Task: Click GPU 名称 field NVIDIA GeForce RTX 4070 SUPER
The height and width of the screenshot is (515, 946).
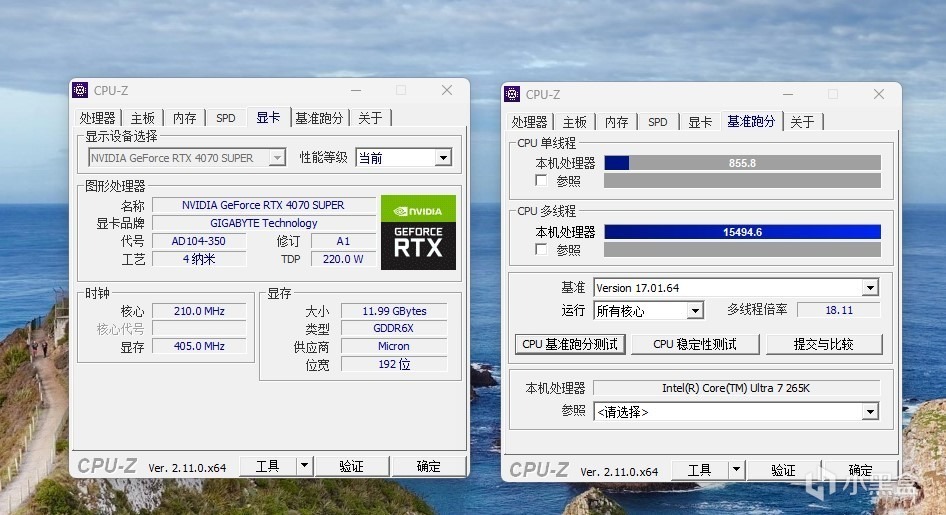Action: tap(264, 205)
